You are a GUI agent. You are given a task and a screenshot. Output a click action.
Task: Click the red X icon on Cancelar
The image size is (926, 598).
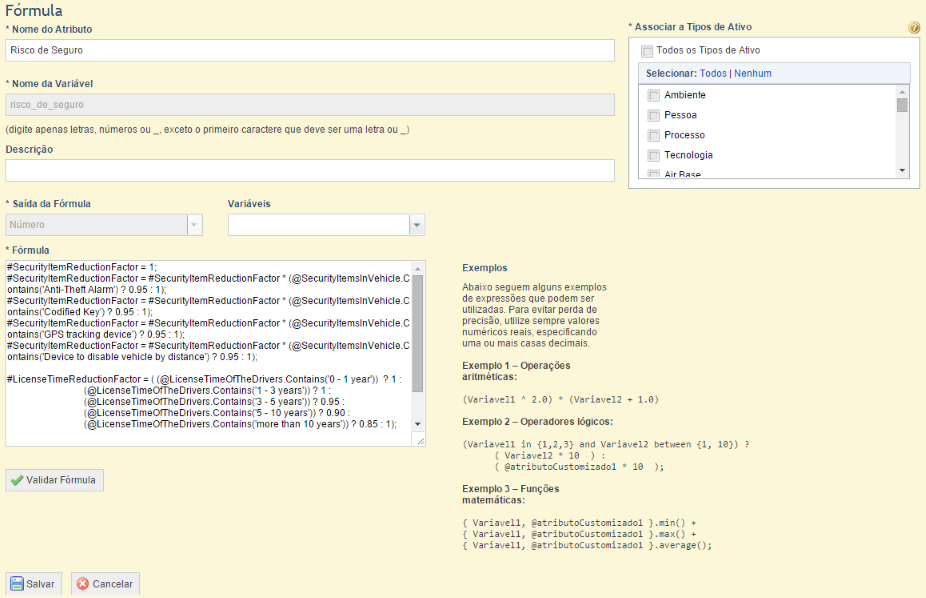tap(83, 584)
